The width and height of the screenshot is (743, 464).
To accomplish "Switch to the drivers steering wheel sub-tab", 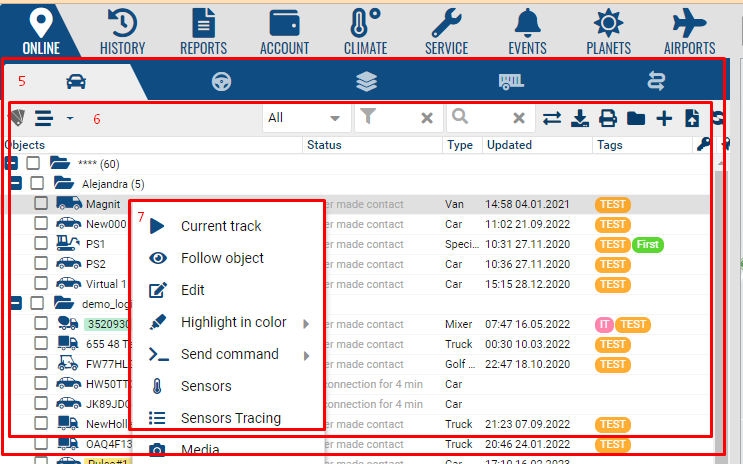I will [221, 82].
